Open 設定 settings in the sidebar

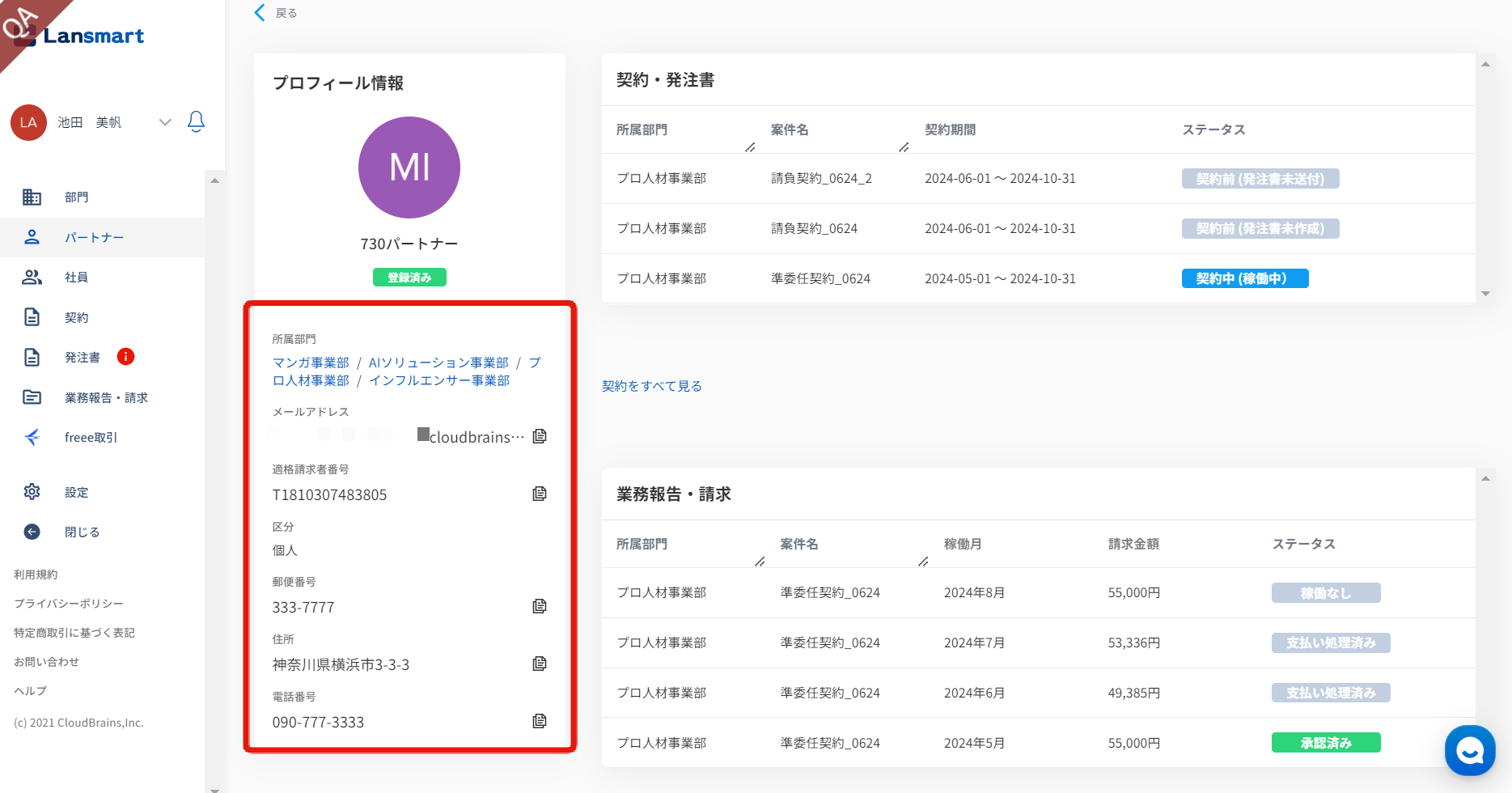[x=76, y=492]
